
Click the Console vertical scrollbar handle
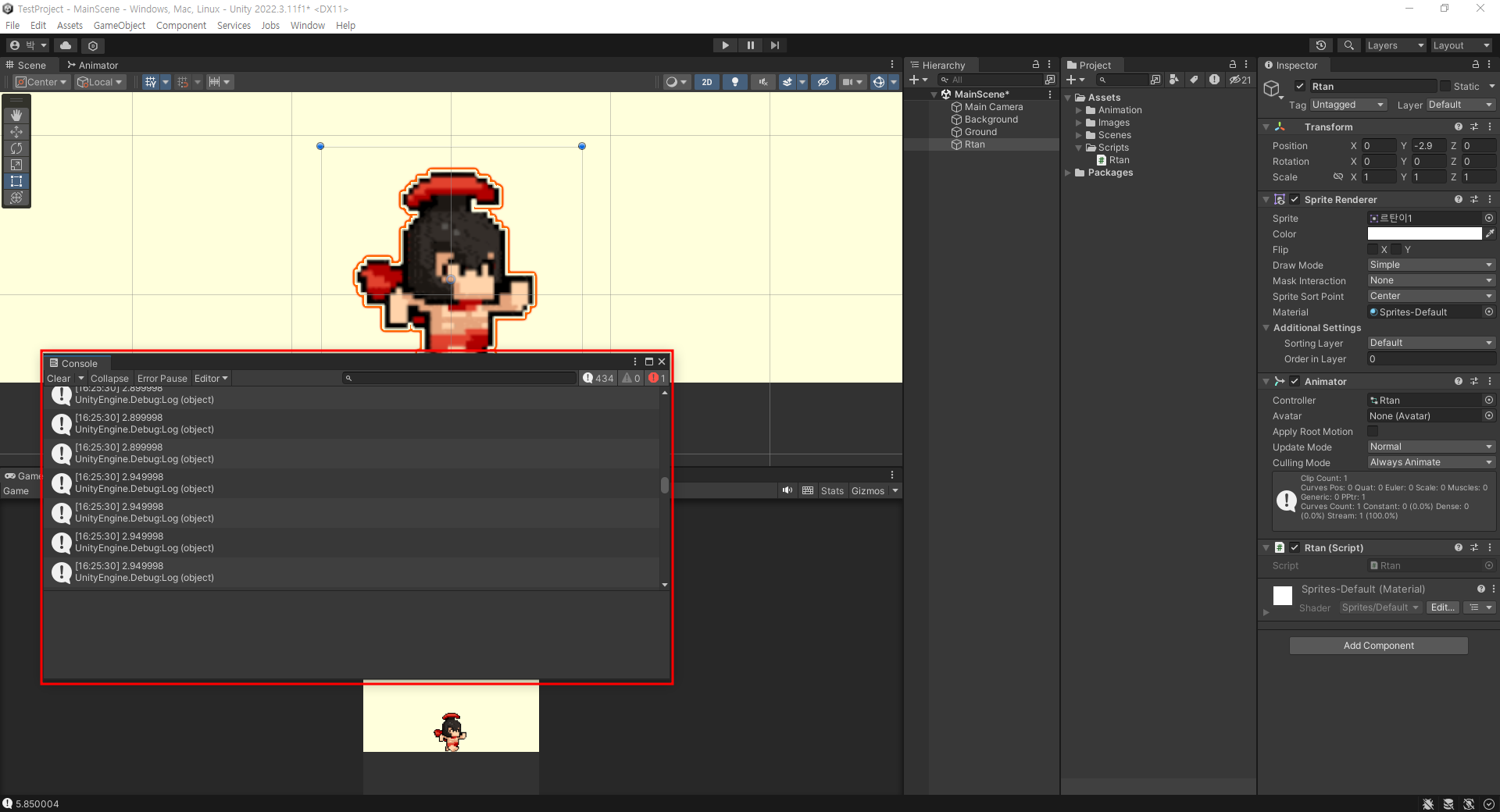point(665,485)
